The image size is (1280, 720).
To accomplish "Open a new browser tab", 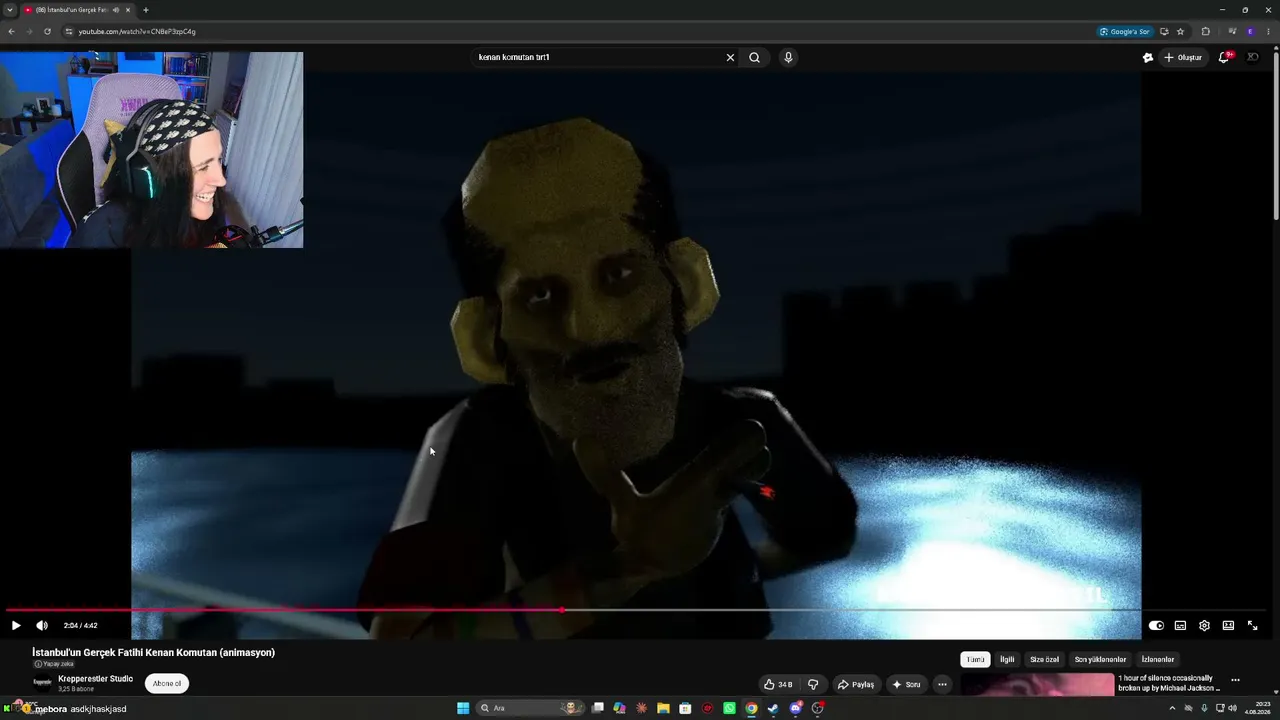I will [x=146, y=10].
